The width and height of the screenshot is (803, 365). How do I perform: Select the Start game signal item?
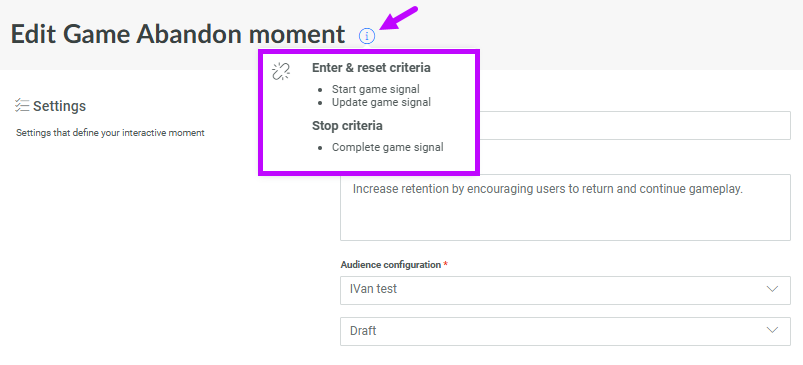375,89
